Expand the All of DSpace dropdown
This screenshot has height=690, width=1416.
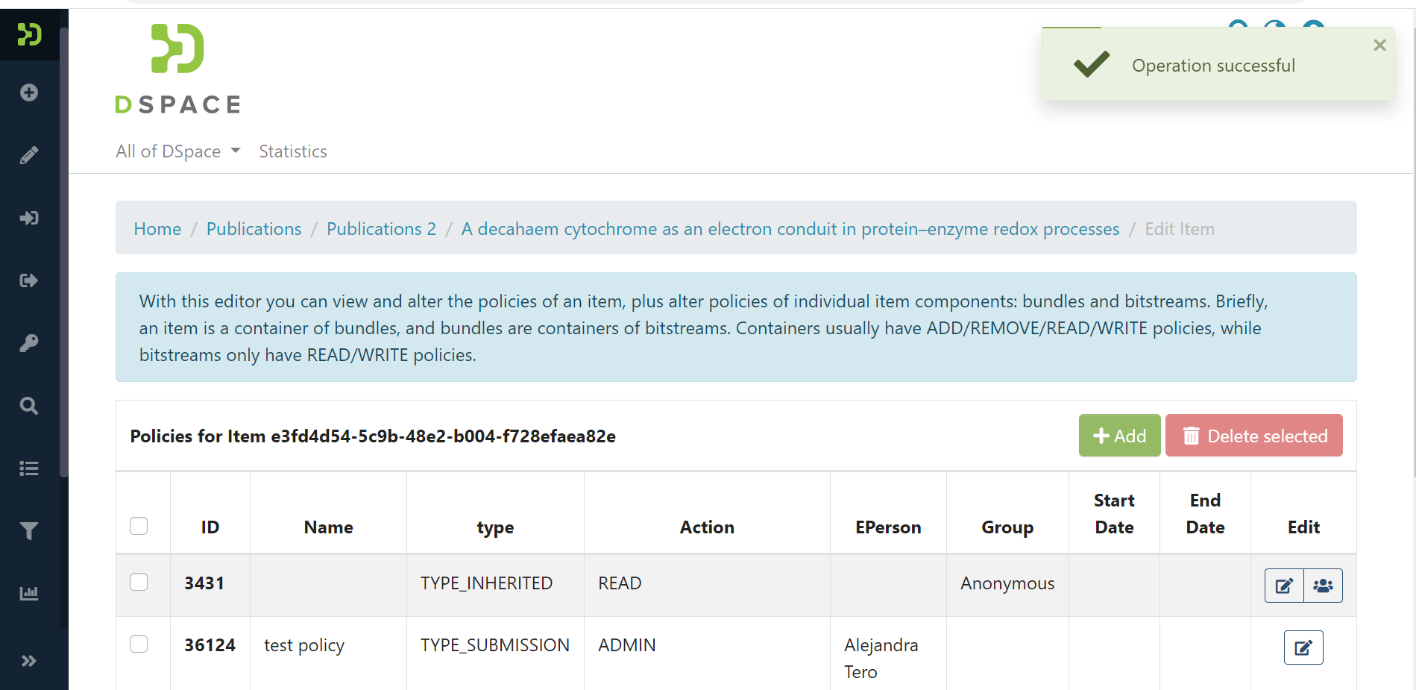click(x=178, y=152)
